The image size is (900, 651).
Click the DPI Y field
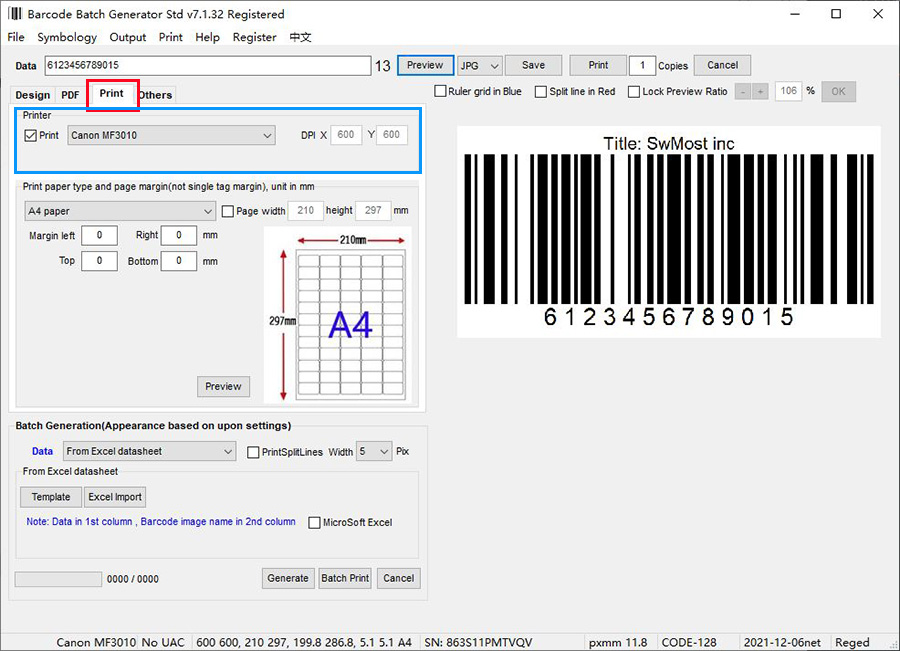click(x=392, y=135)
